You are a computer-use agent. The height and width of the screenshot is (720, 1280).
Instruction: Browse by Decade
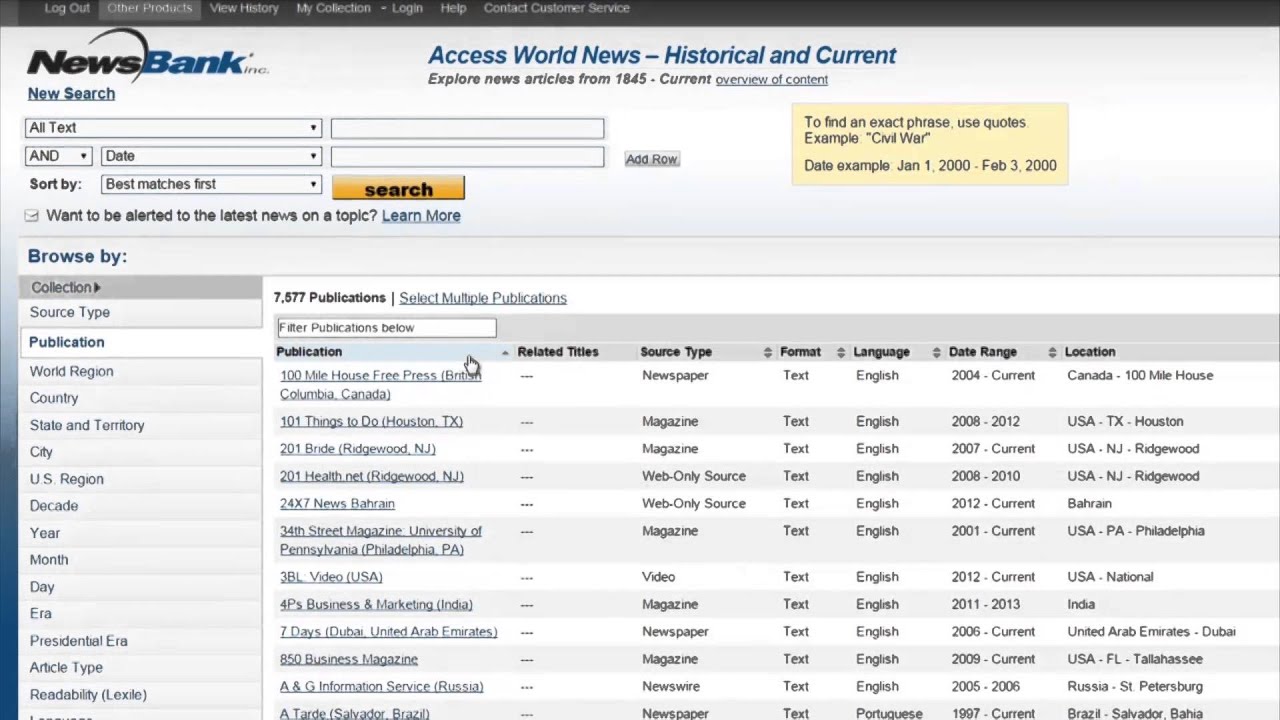54,506
